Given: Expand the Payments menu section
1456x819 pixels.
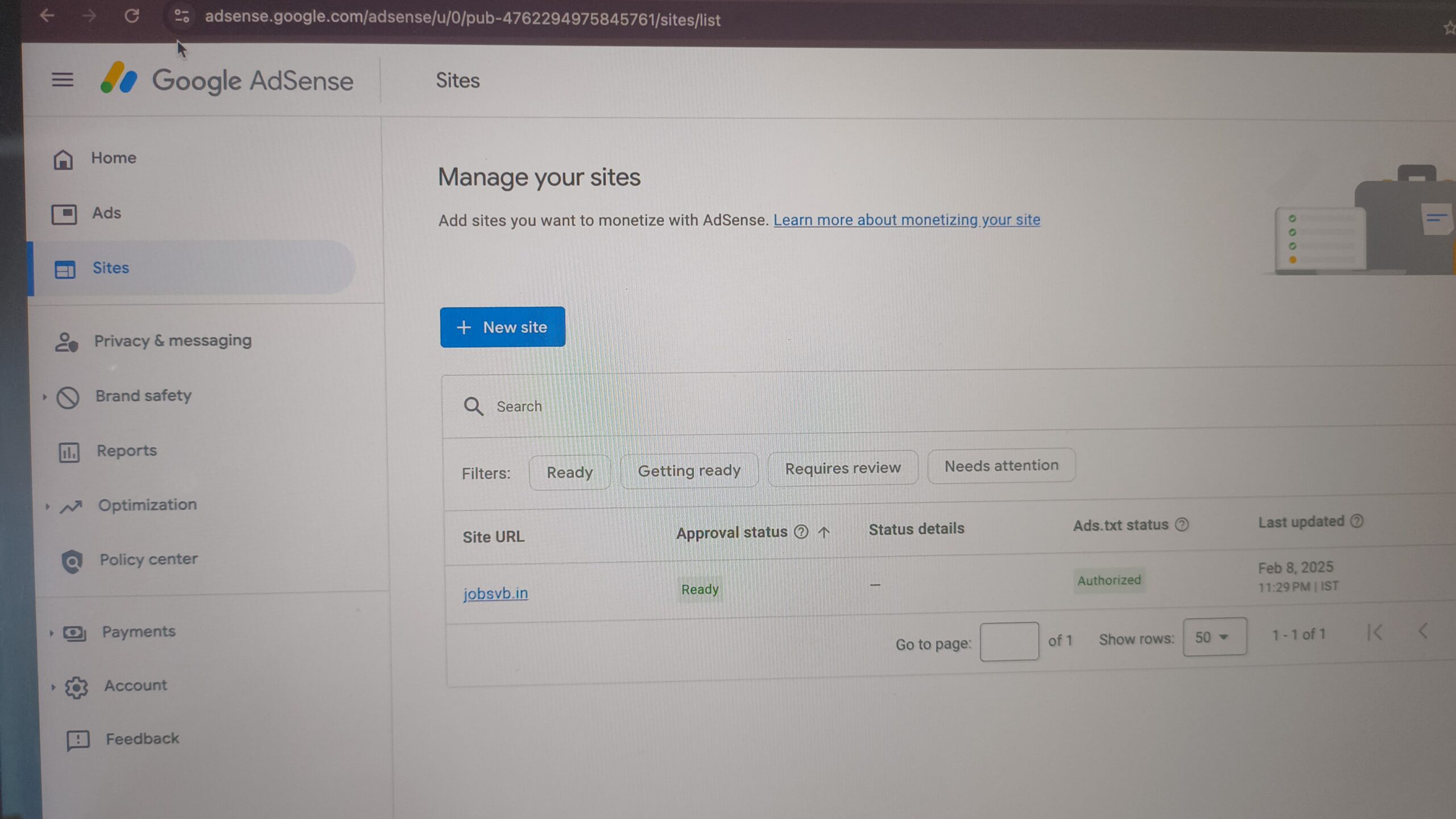Looking at the screenshot, I should click(138, 631).
